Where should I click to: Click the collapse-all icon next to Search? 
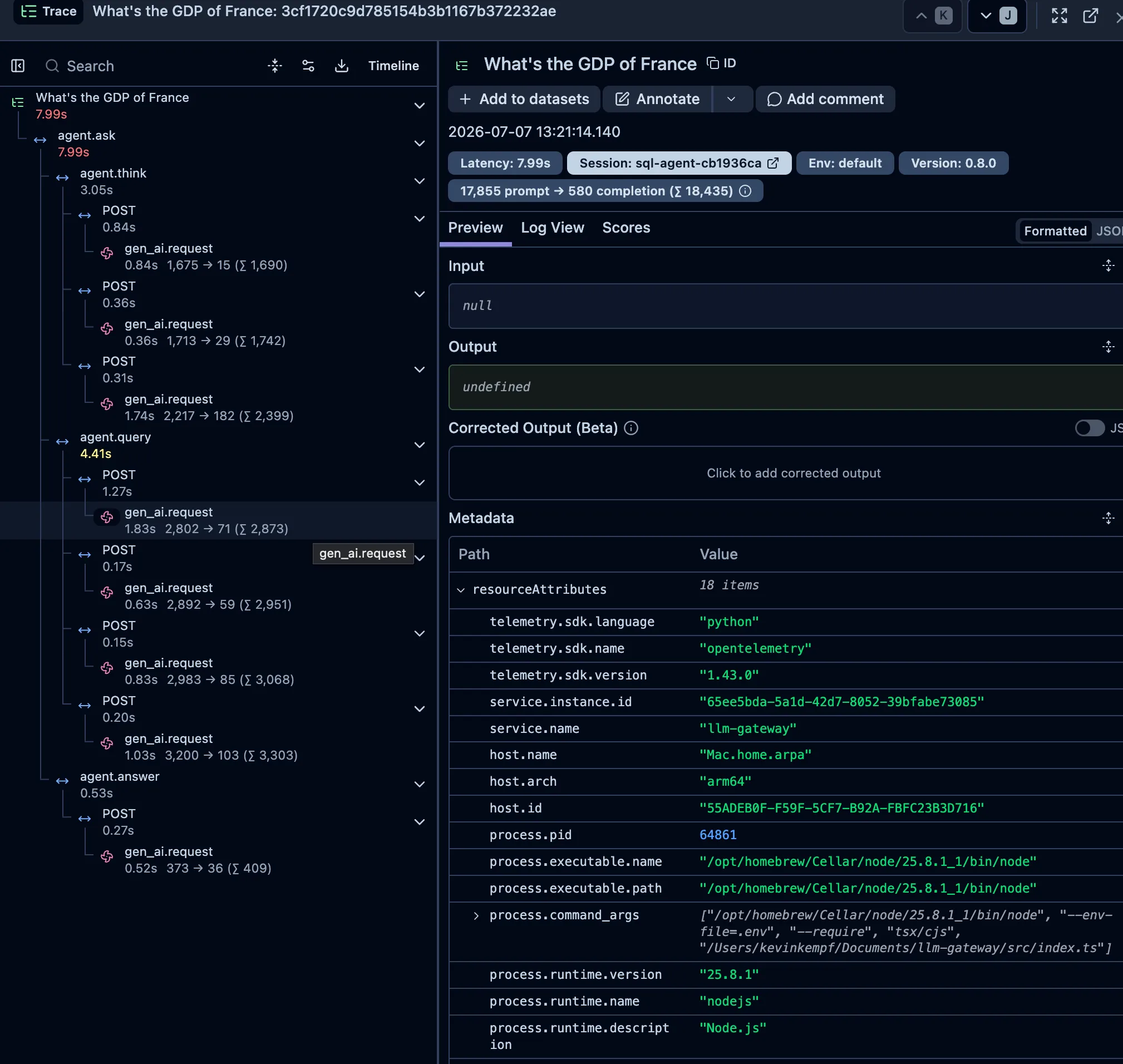click(x=274, y=66)
